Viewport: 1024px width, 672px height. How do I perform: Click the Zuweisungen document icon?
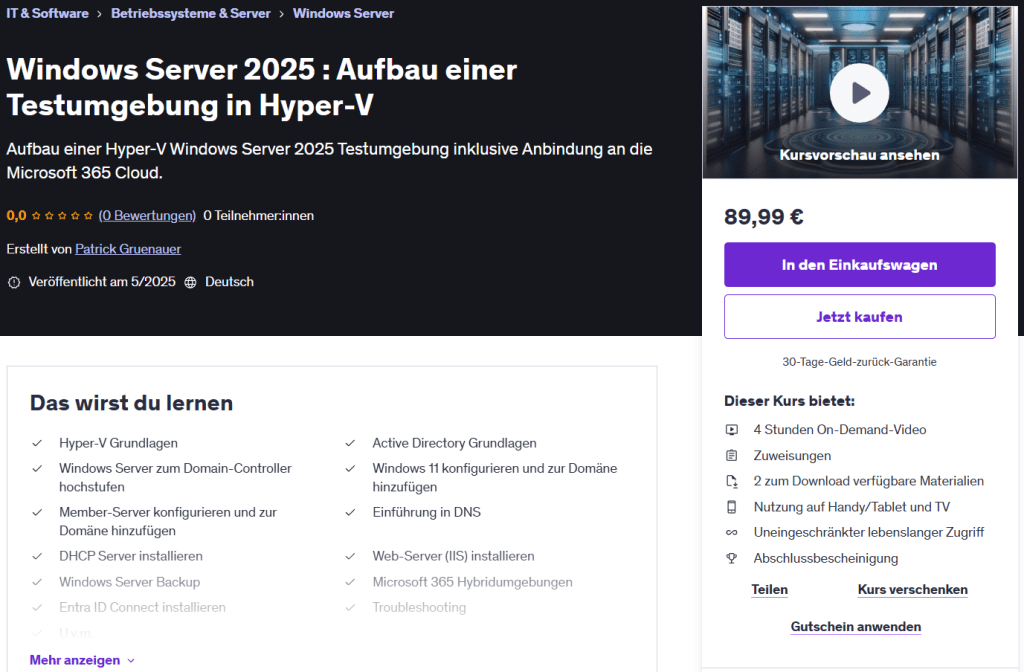732,456
